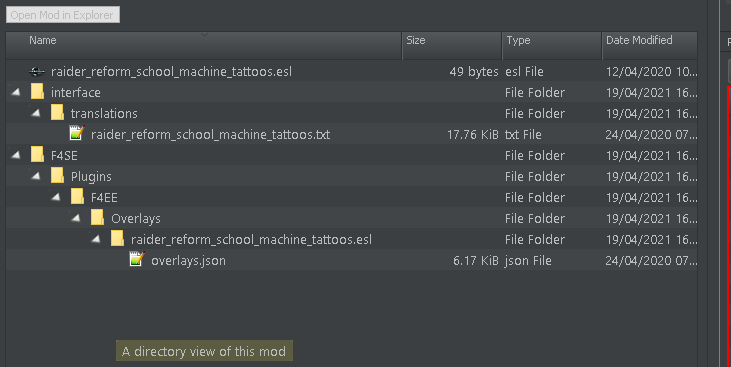Select raider_reform_school_machine_tattoos.txt file
Screen dimensions: 731x367
210,134
